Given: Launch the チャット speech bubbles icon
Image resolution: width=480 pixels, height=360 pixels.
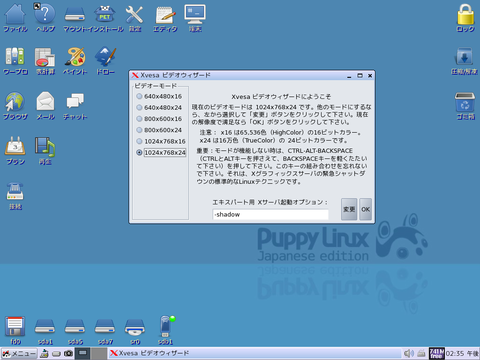Looking at the screenshot, I should coord(75,101).
